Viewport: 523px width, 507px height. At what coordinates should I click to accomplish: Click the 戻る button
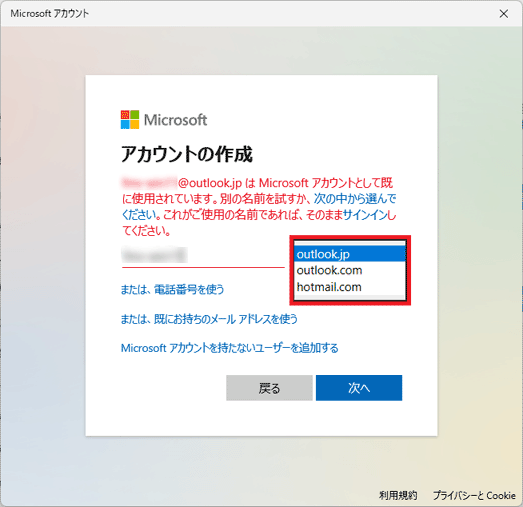pyautogui.click(x=269, y=388)
